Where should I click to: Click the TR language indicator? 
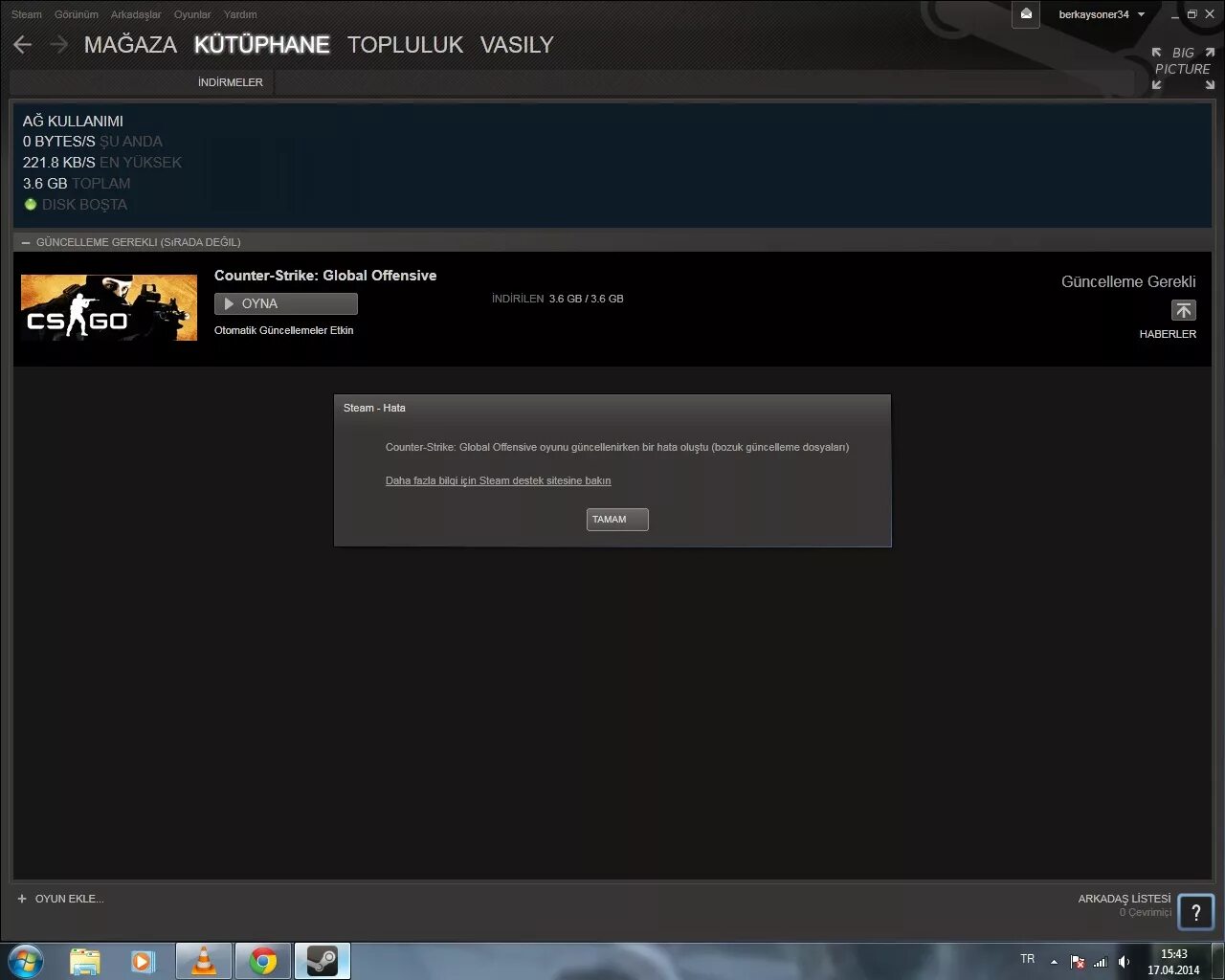[x=1028, y=959]
